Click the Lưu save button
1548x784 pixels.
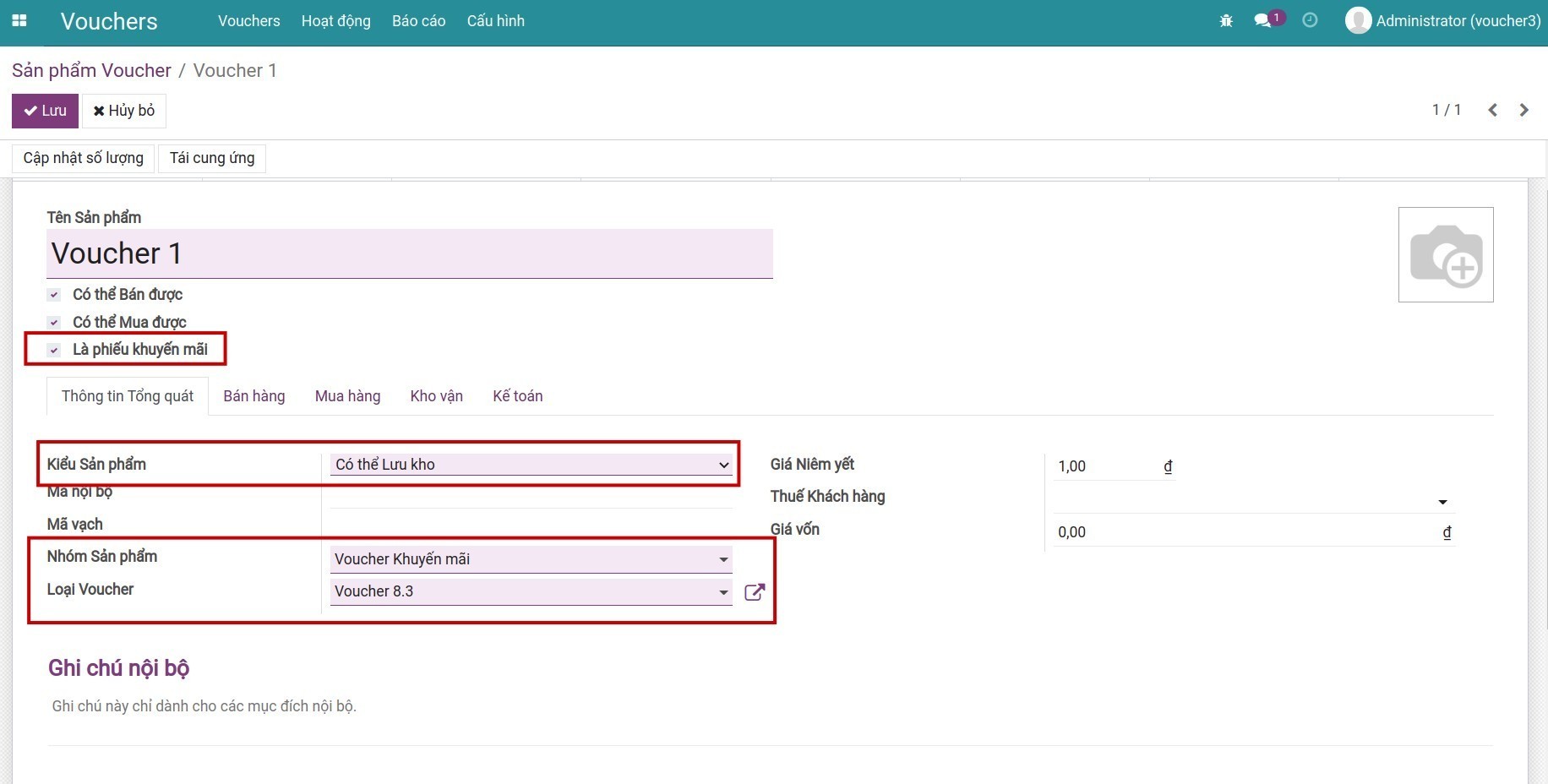pyautogui.click(x=45, y=111)
